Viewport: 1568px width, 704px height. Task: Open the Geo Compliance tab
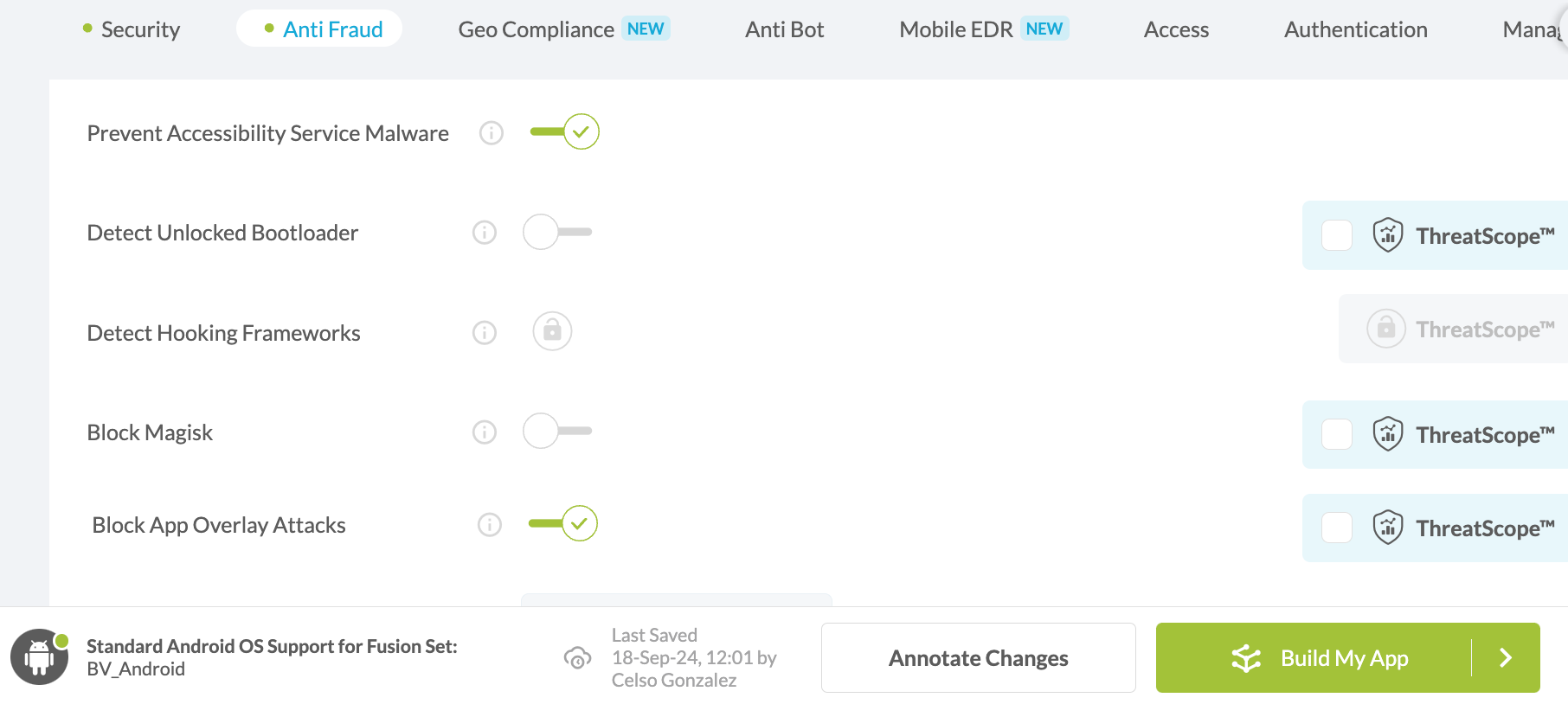(537, 29)
